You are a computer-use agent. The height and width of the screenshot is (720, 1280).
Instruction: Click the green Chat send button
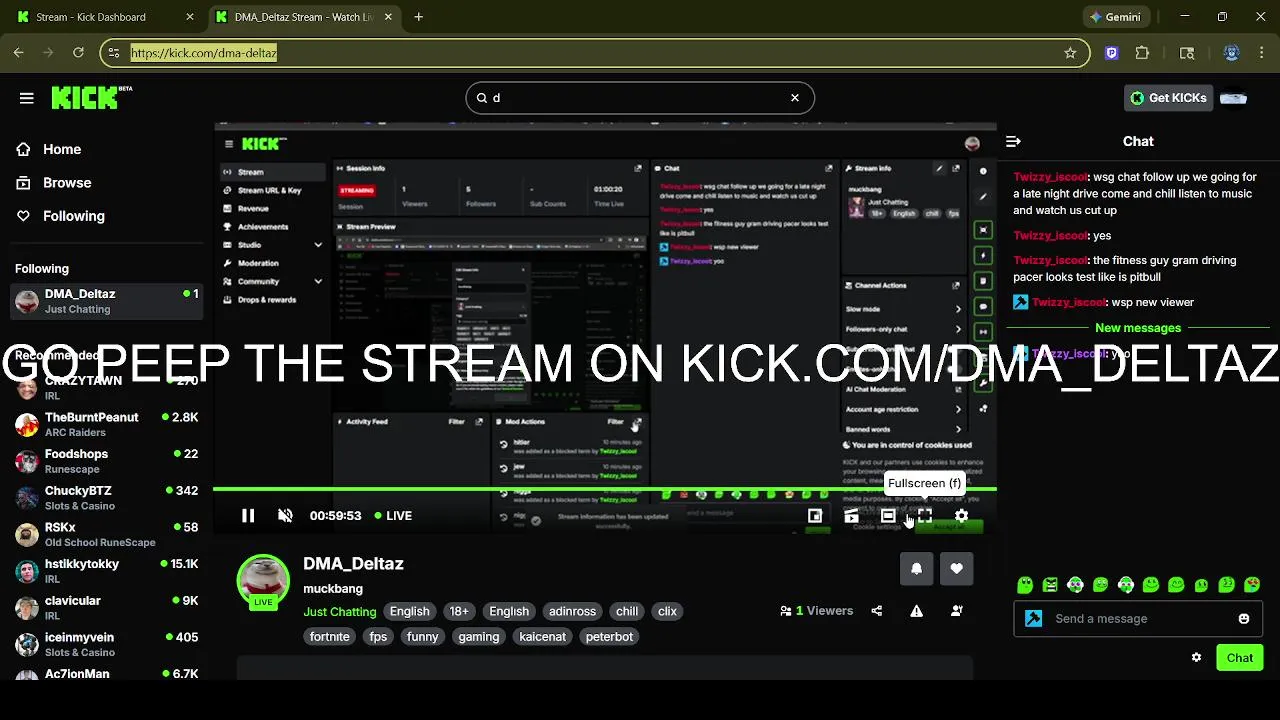click(x=1240, y=658)
